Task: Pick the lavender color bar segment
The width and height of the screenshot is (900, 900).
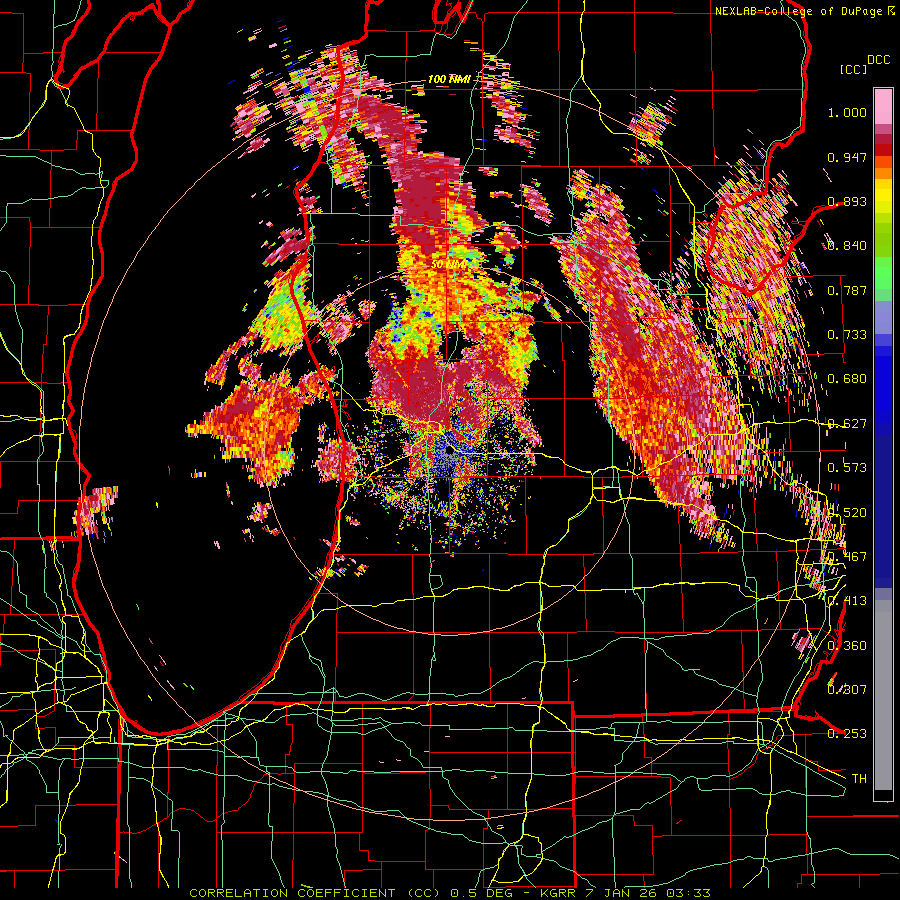Action: [883, 317]
